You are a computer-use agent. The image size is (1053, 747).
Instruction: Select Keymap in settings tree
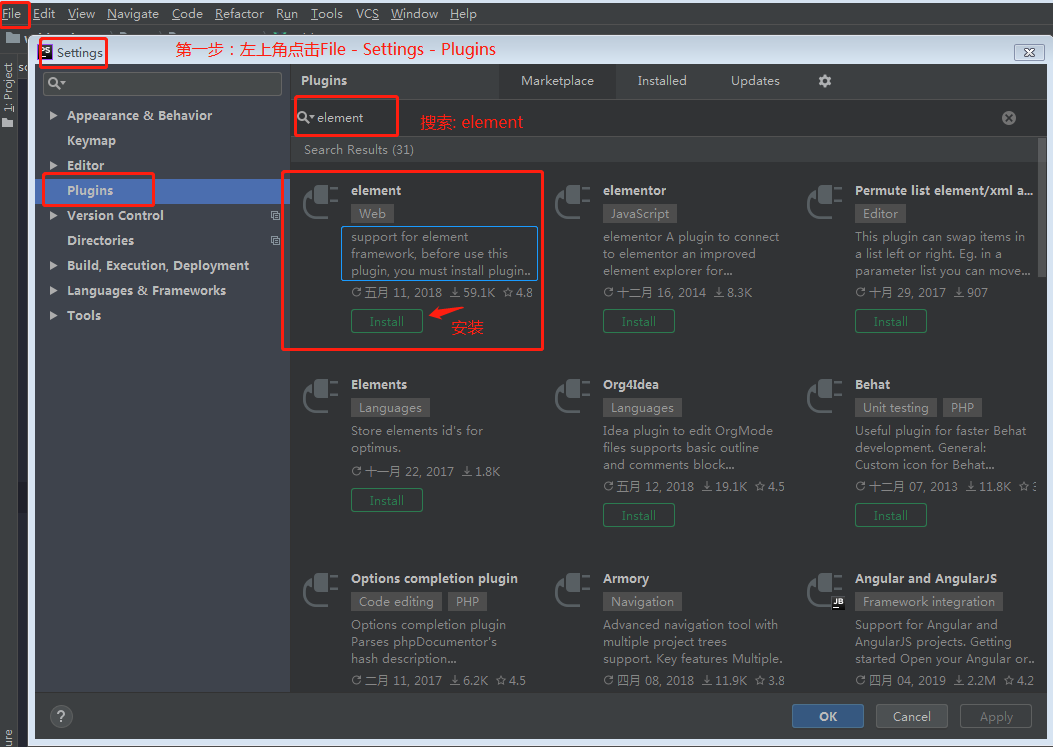(91, 140)
